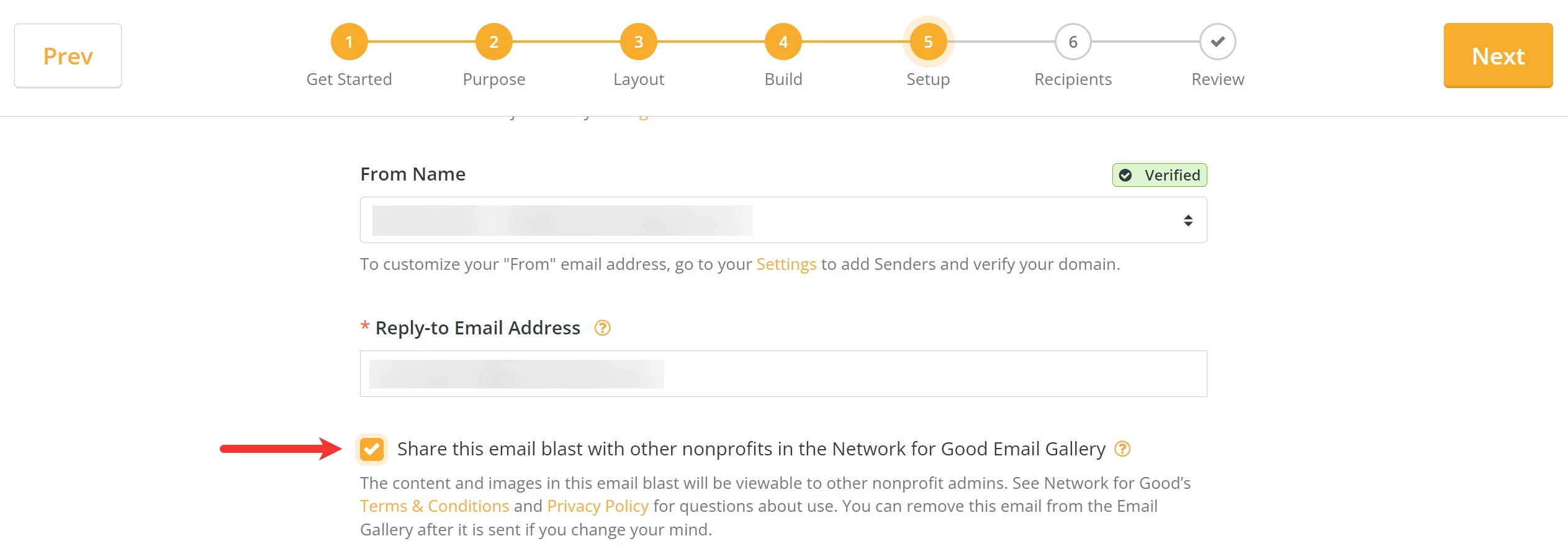Select the Purpose step indicator
The image size is (1568, 554).
[x=494, y=42]
